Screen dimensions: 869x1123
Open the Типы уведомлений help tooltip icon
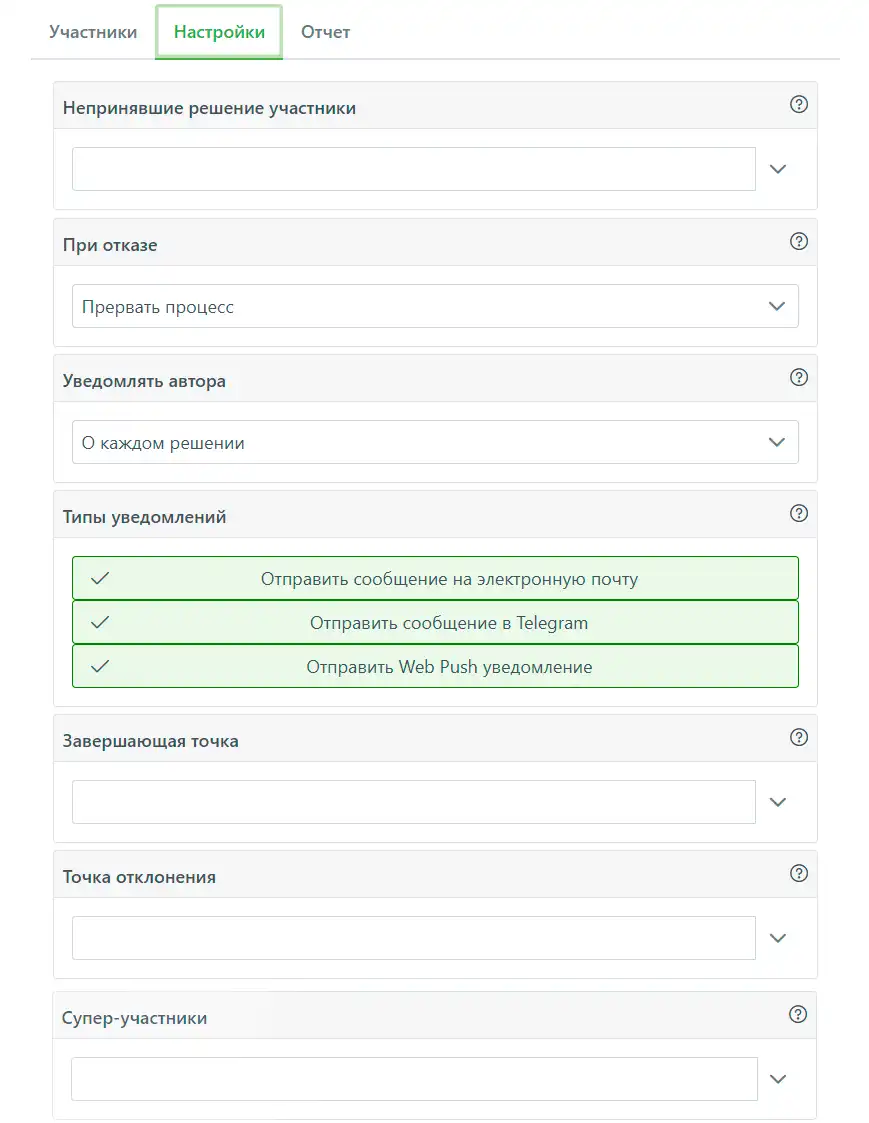click(799, 514)
